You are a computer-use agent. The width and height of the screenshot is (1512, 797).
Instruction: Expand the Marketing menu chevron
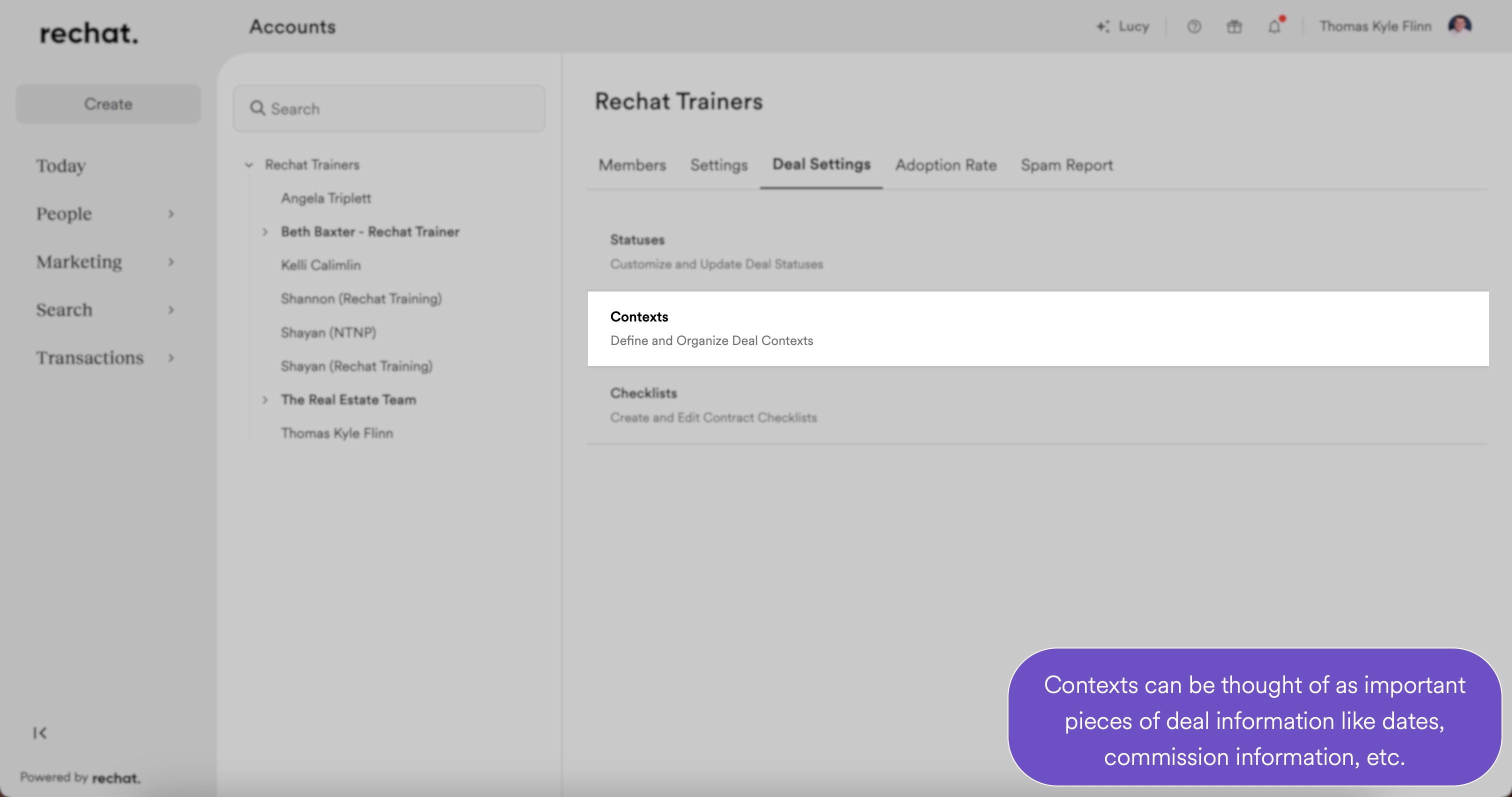[x=171, y=262]
